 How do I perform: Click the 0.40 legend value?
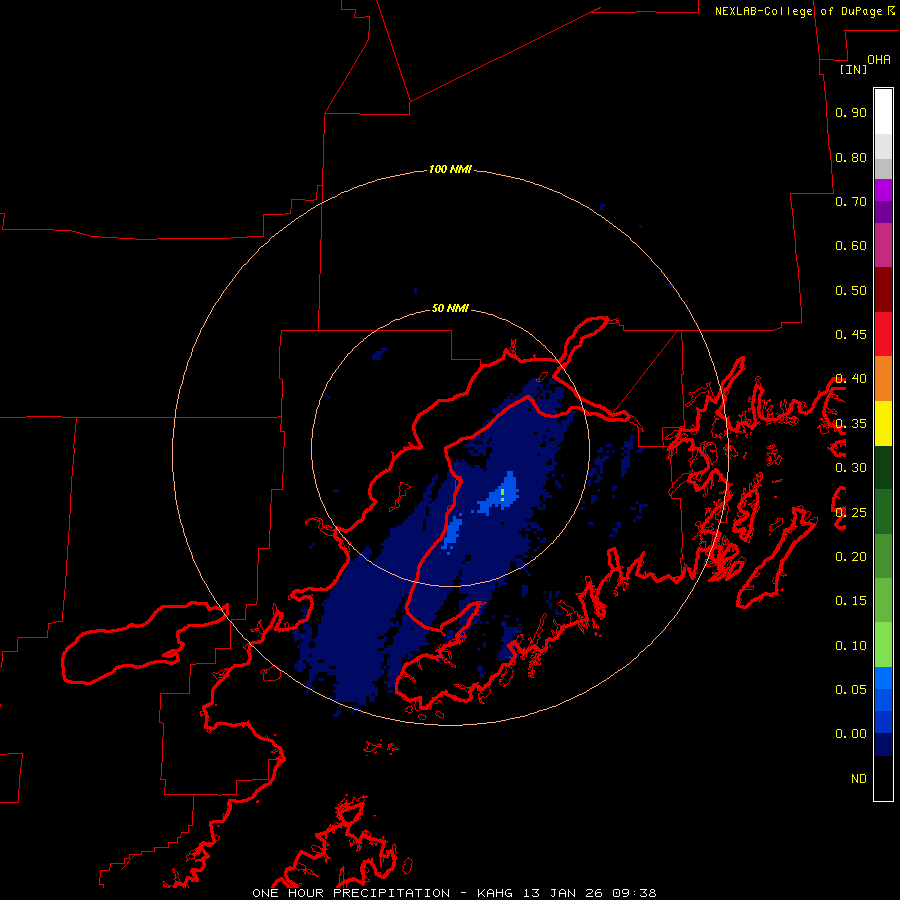[x=851, y=379]
